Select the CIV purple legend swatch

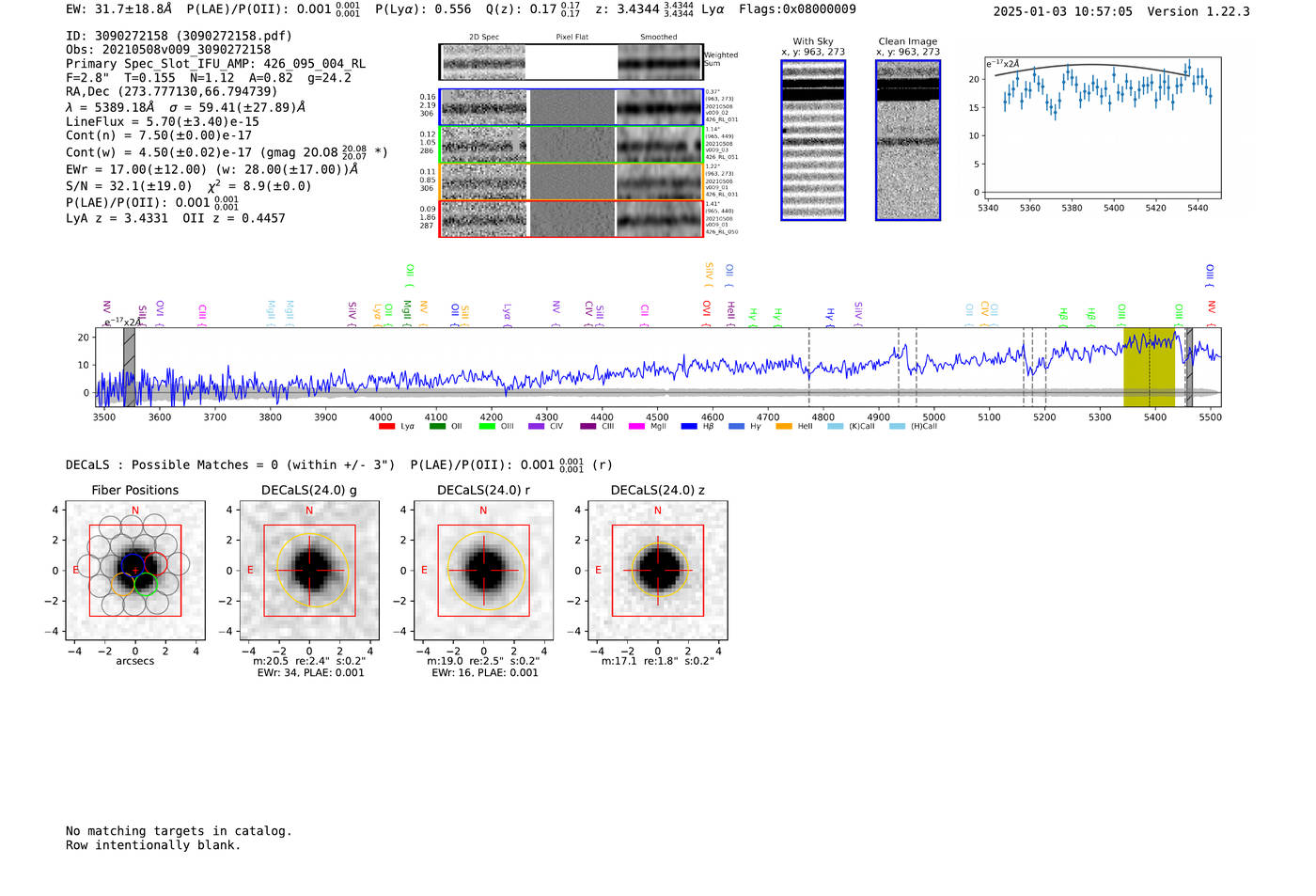(x=537, y=426)
